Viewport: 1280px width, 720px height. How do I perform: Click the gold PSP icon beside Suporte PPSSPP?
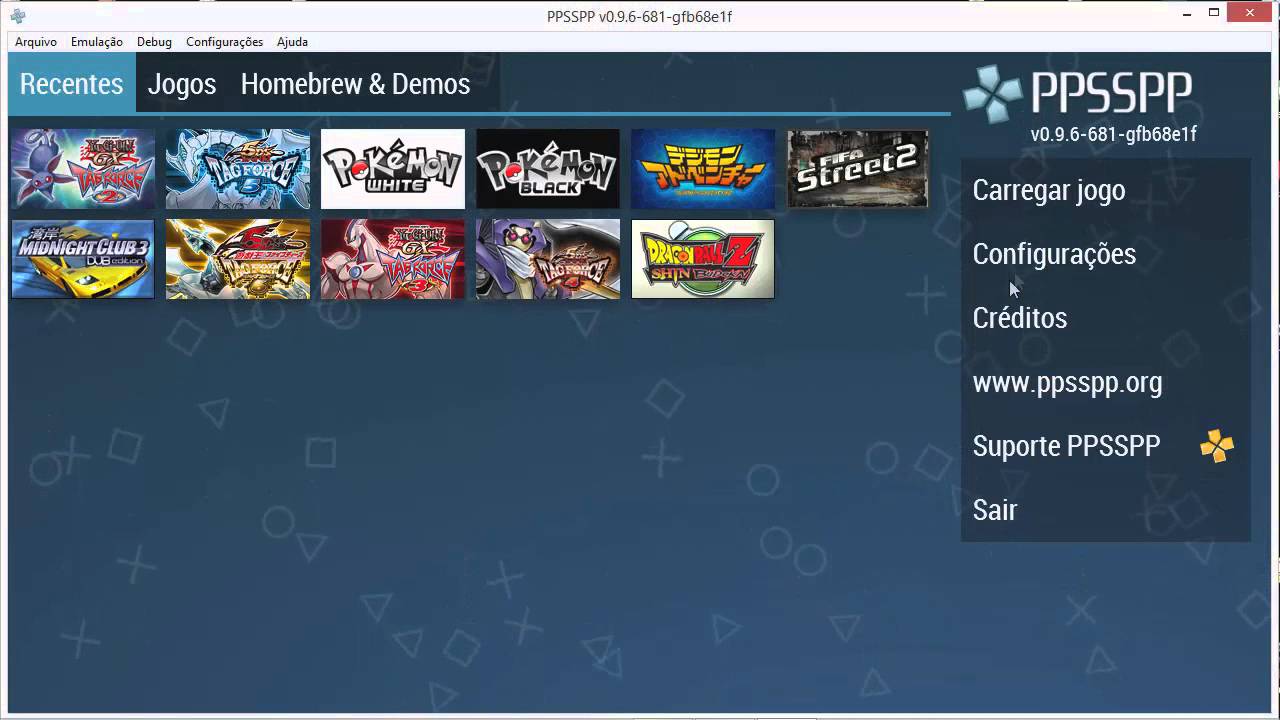point(1217,446)
